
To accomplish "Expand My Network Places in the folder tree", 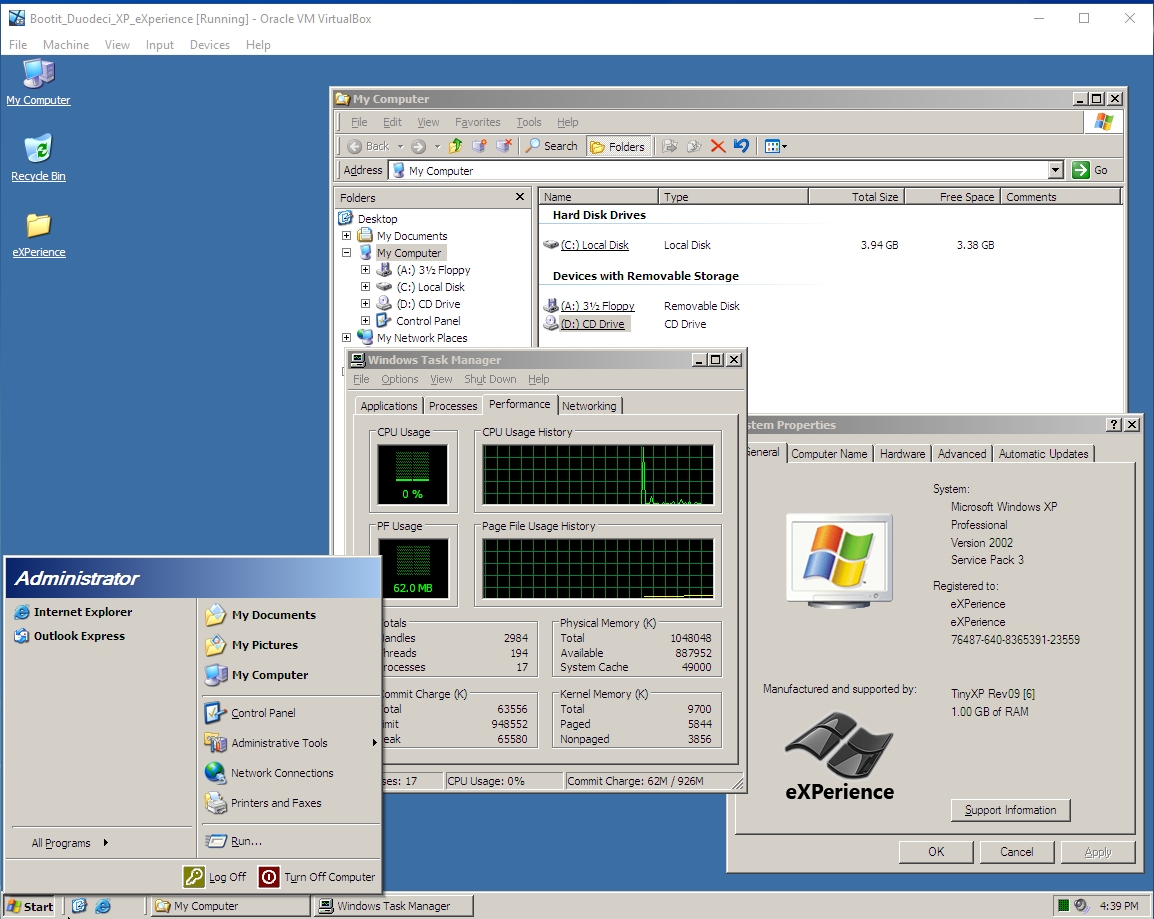I will 347,337.
